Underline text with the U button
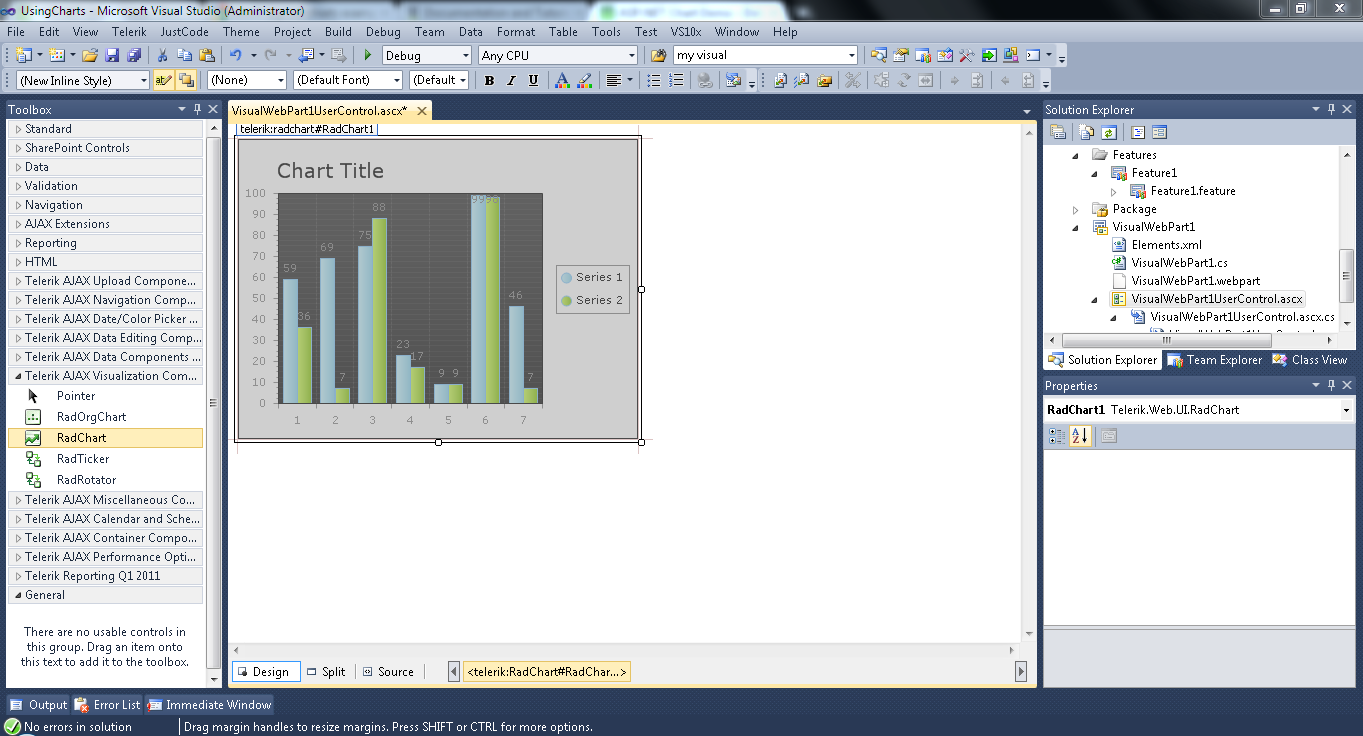 click(533, 81)
